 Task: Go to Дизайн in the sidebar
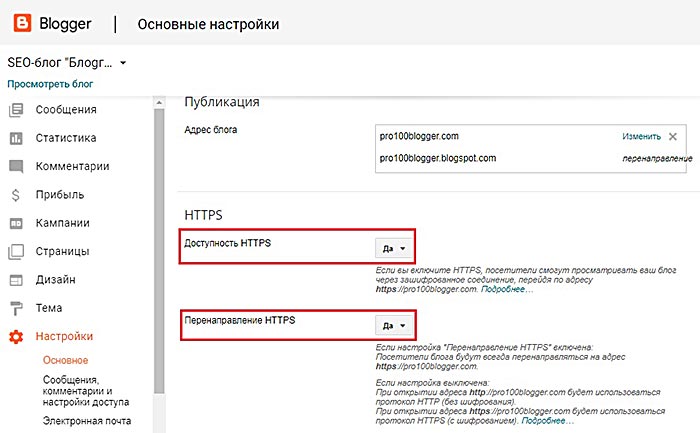(55, 280)
